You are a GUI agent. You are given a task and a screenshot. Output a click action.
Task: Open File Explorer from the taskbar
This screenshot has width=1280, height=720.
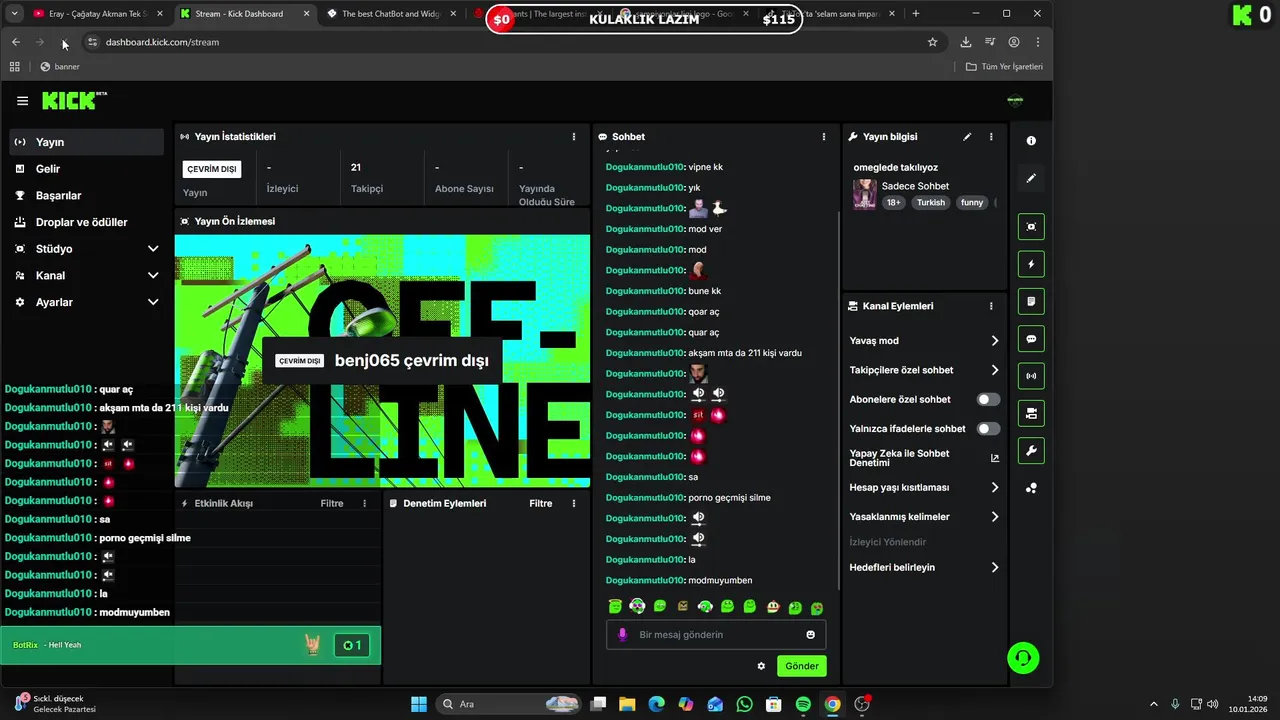pyautogui.click(x=626, y=704)
